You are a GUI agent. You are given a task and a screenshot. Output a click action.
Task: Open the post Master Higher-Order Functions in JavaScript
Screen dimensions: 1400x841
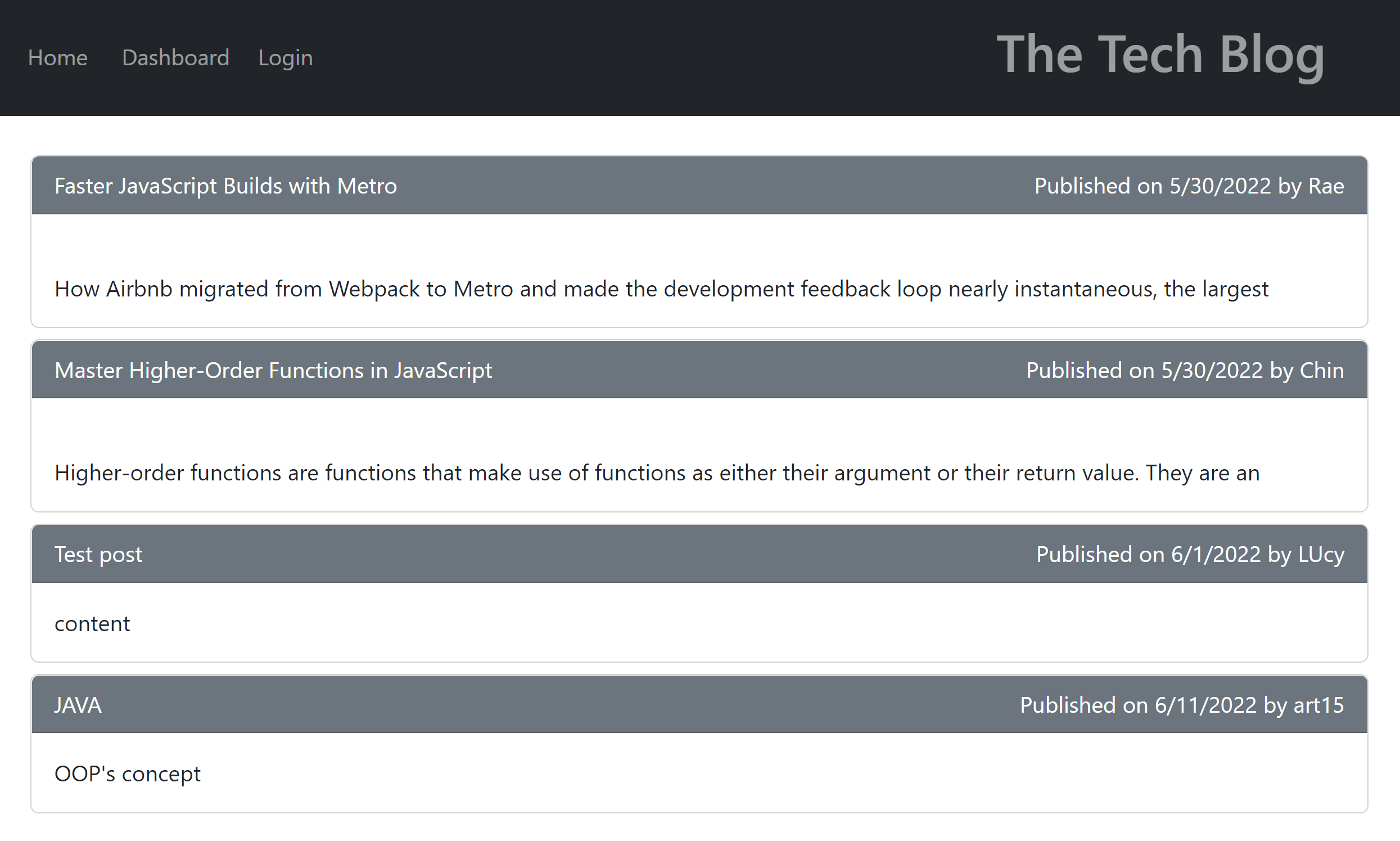click(x=273, y=370)
